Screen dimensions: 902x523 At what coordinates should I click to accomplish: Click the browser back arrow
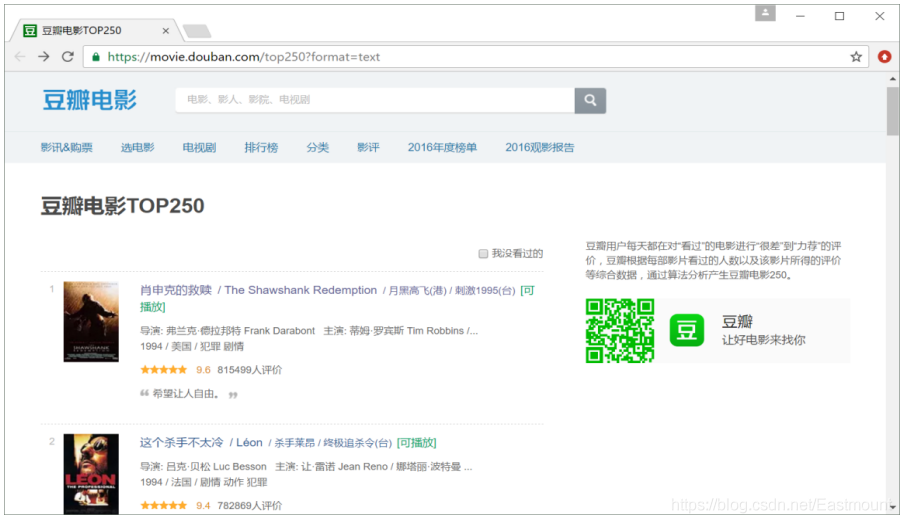pyautogui.click(x=20, y=56)
